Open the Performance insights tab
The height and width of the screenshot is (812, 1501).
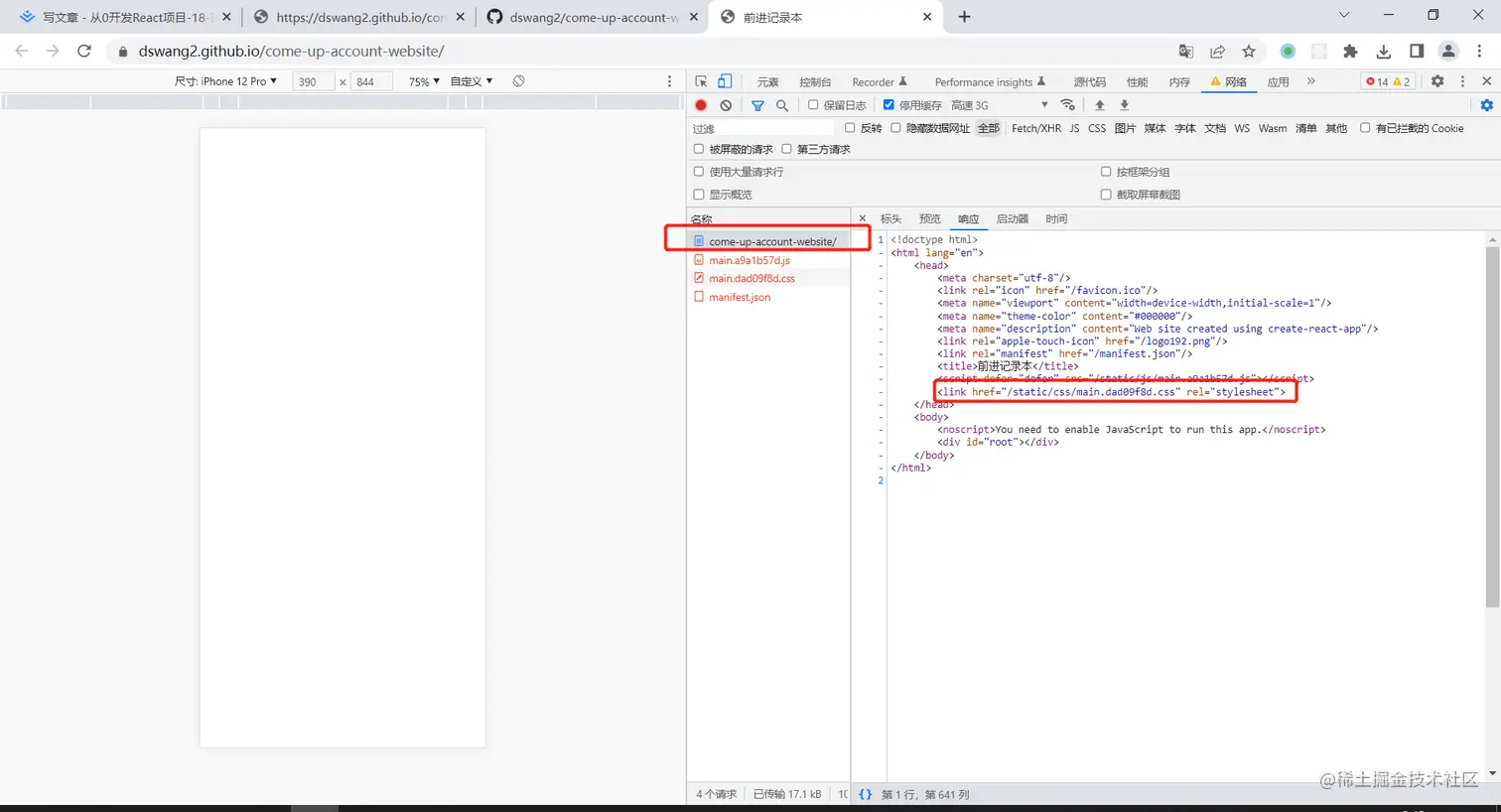coord(990,82)
